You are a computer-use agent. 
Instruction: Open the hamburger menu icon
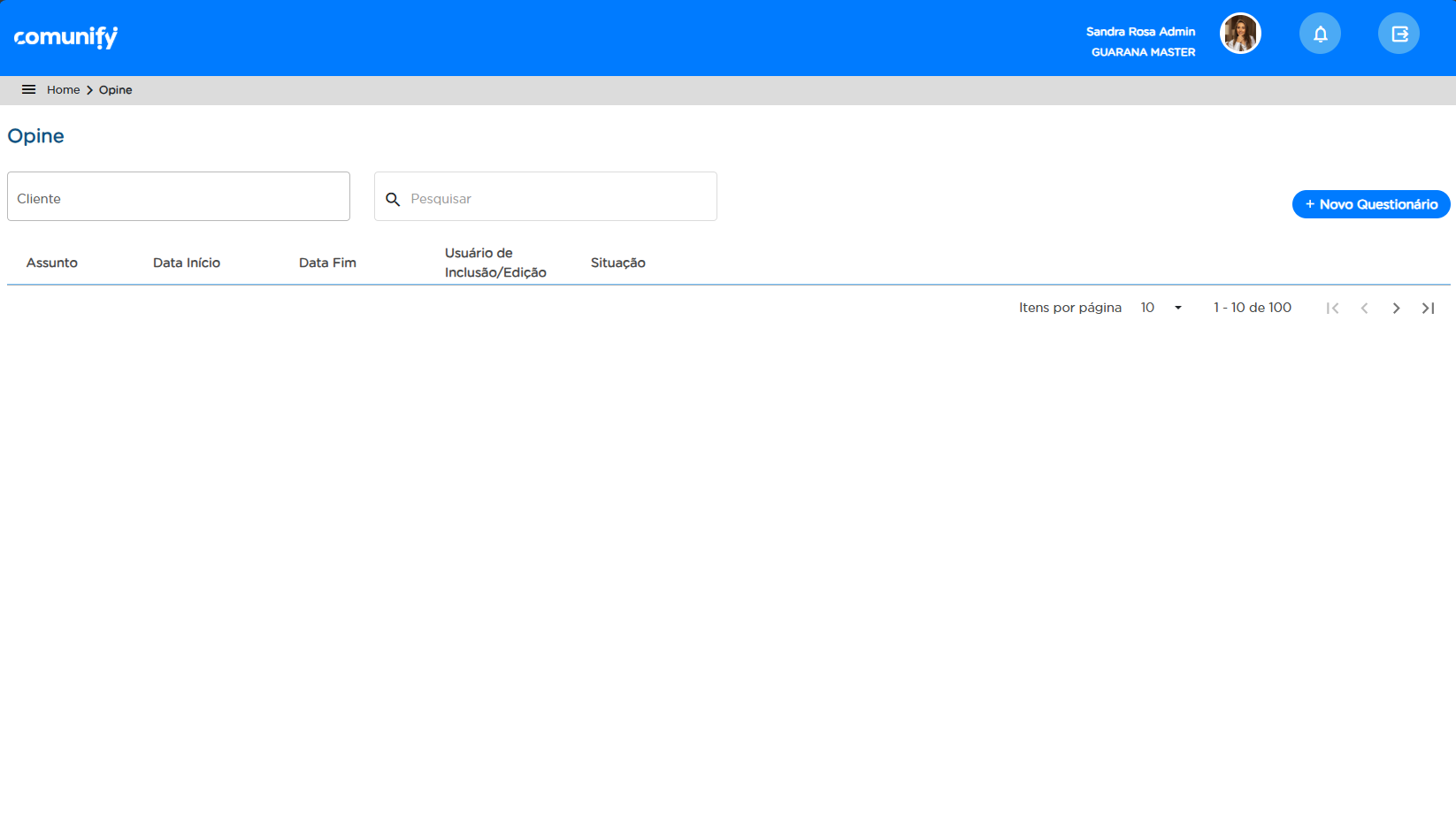coord(29,90)
